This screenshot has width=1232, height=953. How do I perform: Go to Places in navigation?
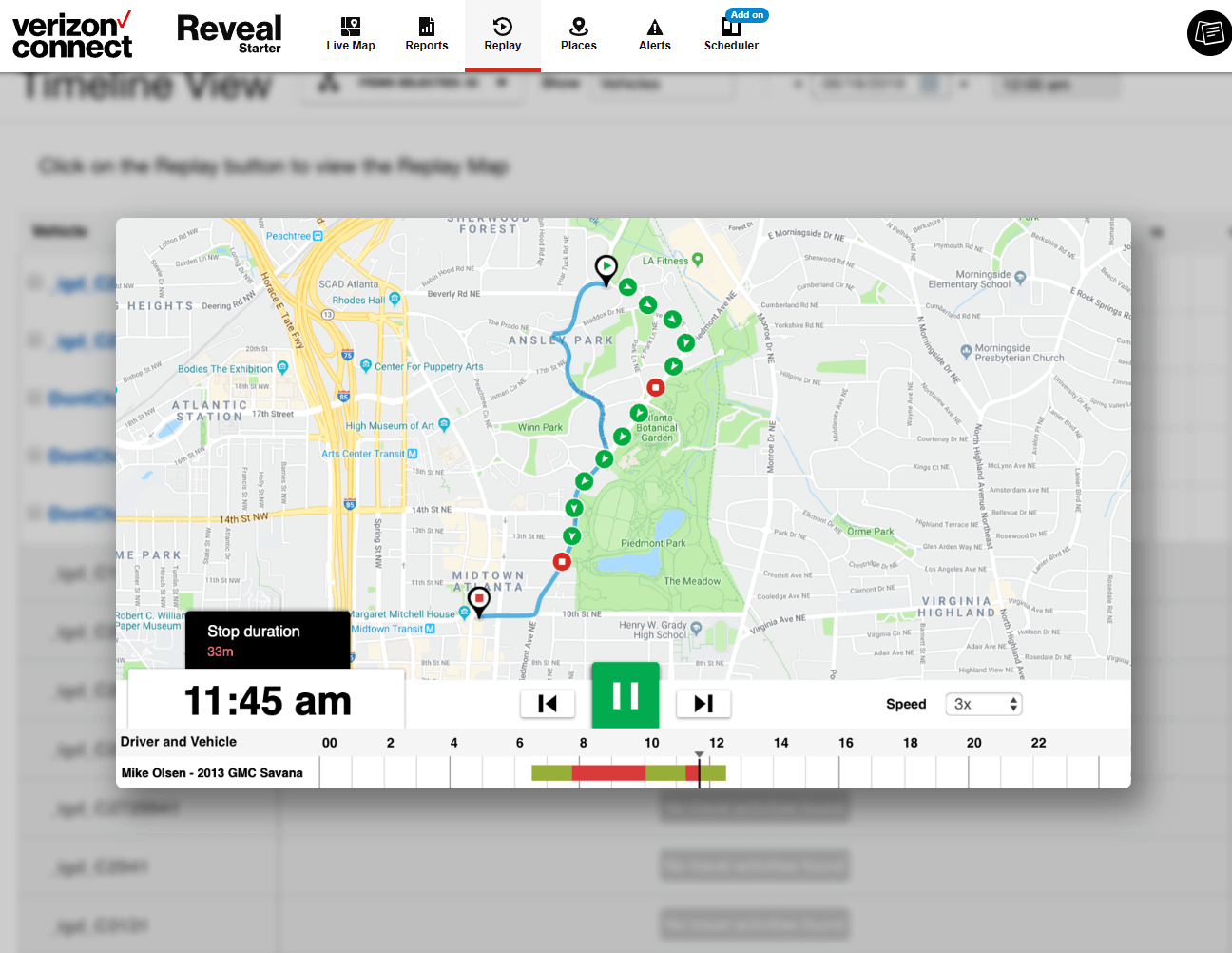[578, 34]
